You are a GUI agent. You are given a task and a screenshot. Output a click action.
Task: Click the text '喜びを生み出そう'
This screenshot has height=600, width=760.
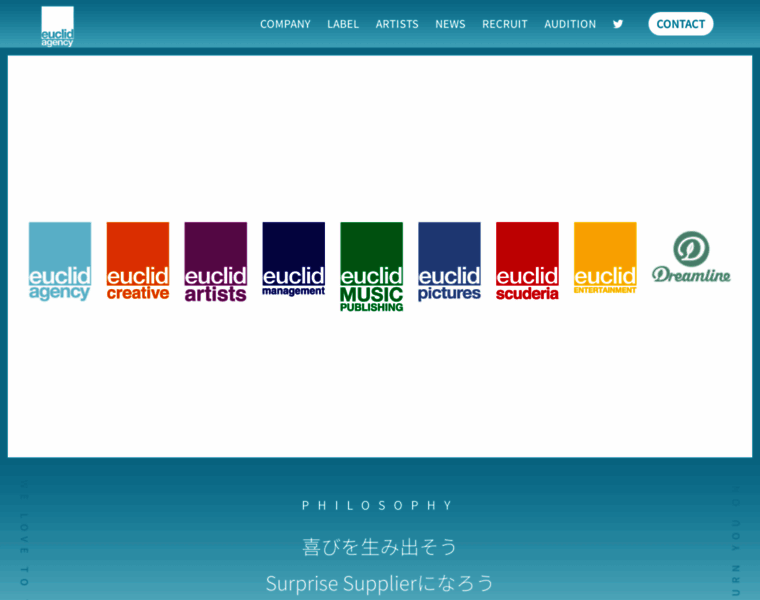tap(380, 547)
